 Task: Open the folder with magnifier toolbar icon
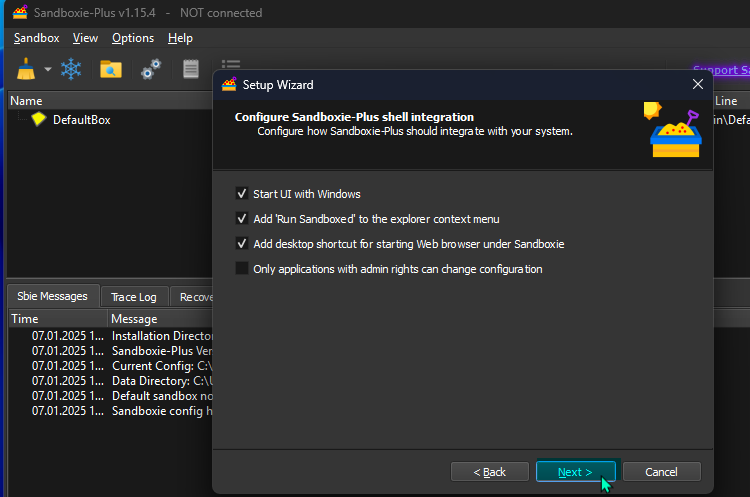(110, 69)
